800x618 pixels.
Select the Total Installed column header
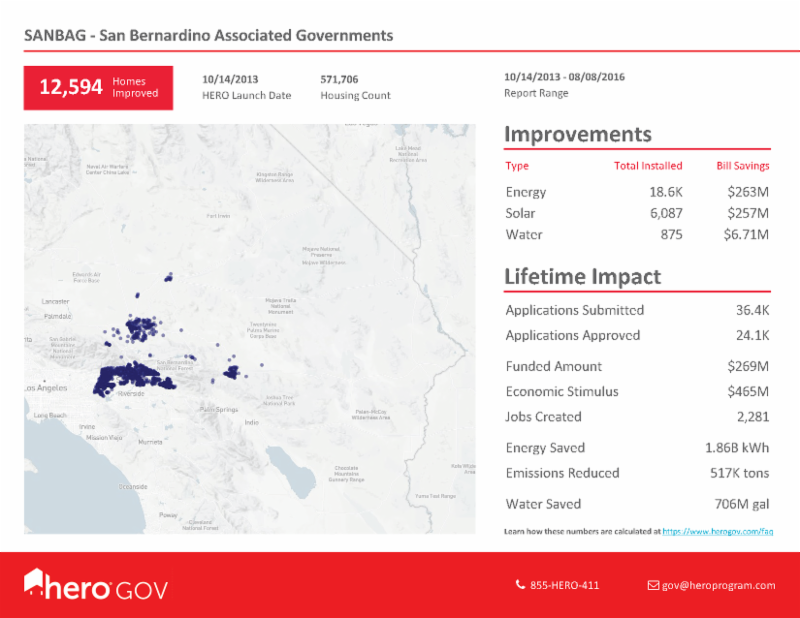(647, 166)
